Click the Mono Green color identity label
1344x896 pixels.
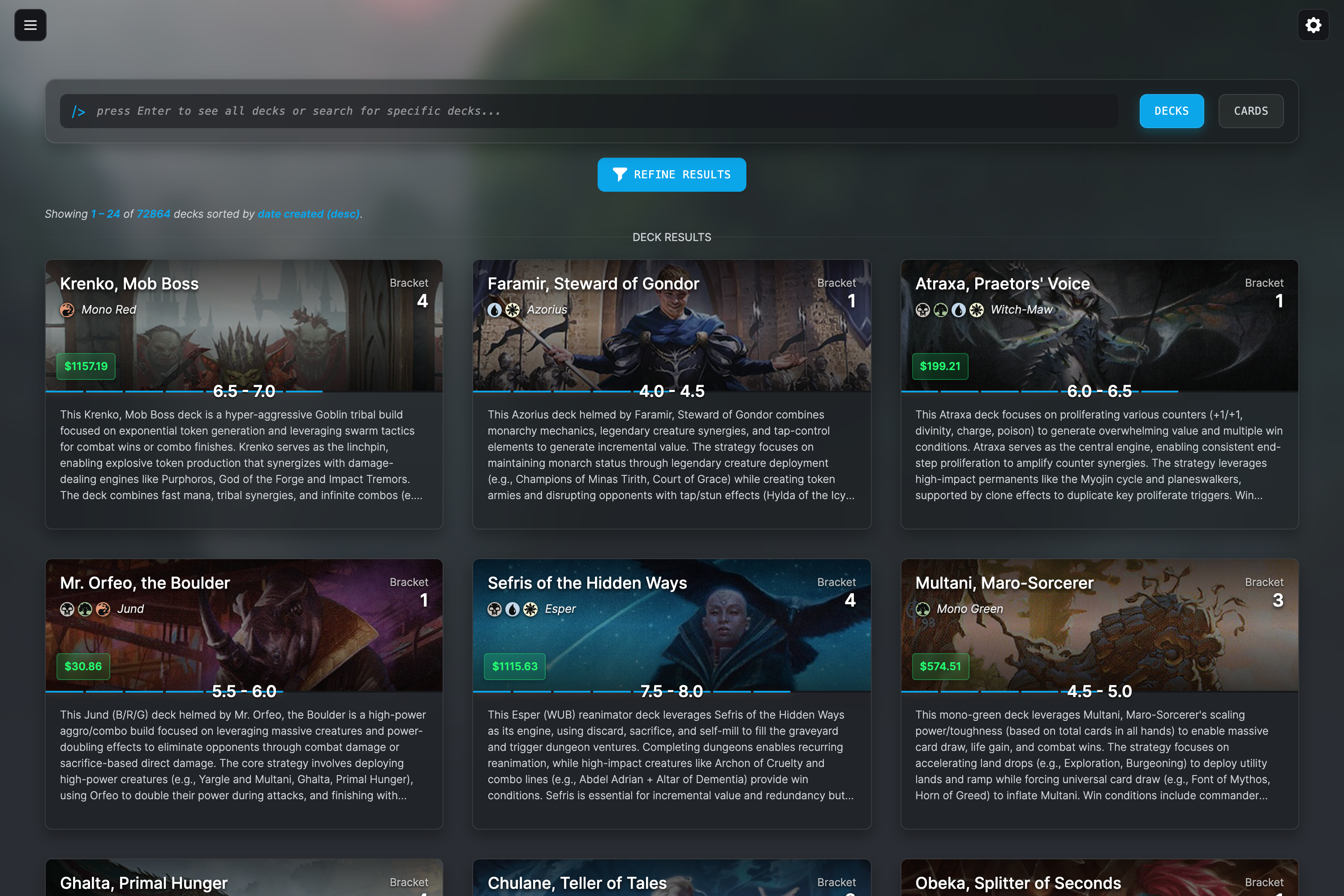point(970,609)
